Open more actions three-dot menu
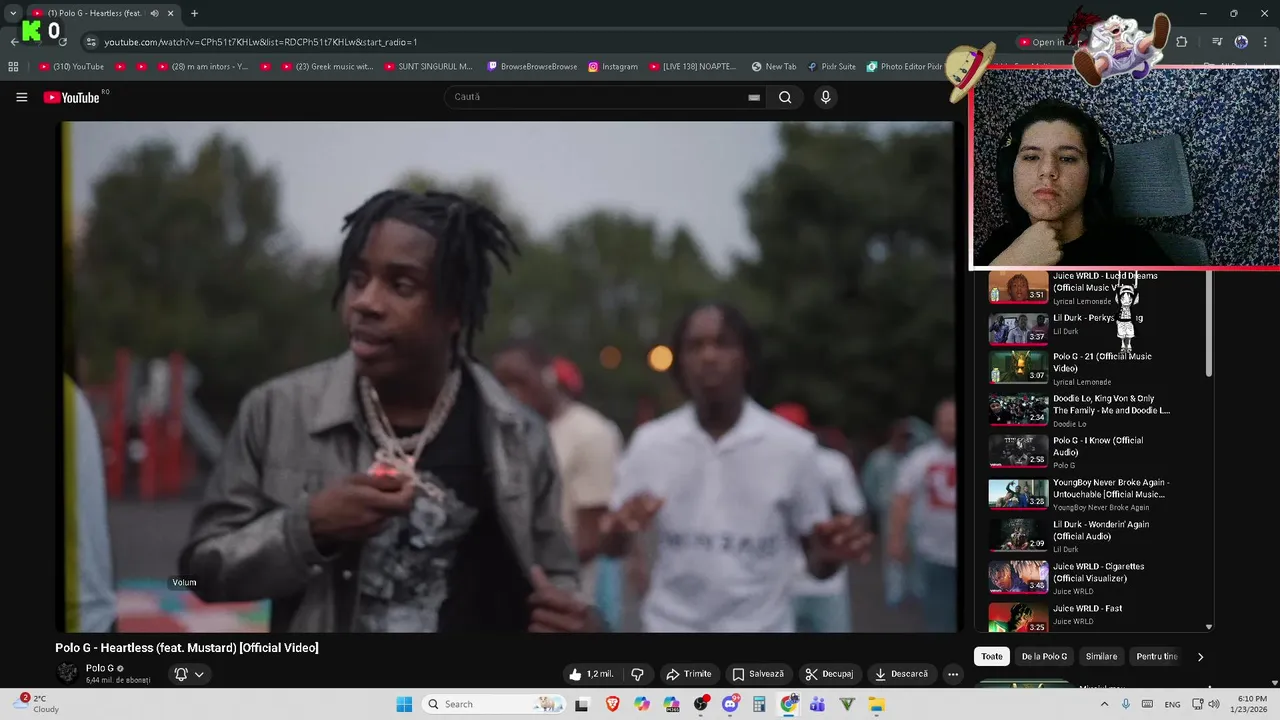1280x720 pixels. click(953, 674)
